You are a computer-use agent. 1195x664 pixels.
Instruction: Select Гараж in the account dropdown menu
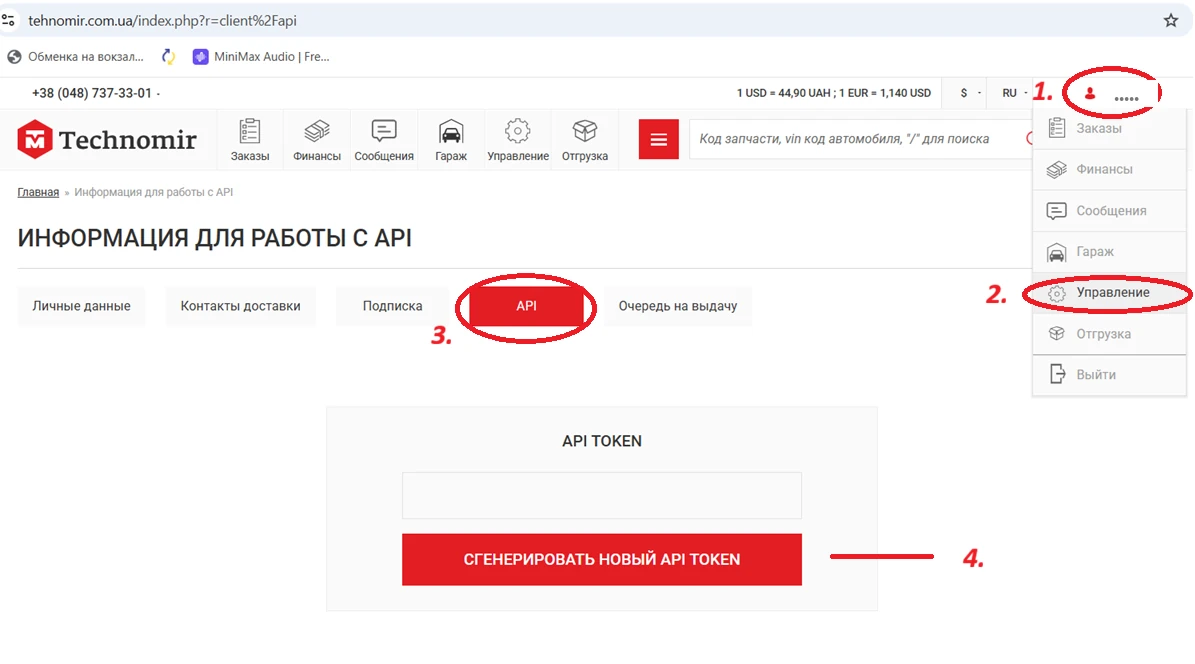[1110, 252]
